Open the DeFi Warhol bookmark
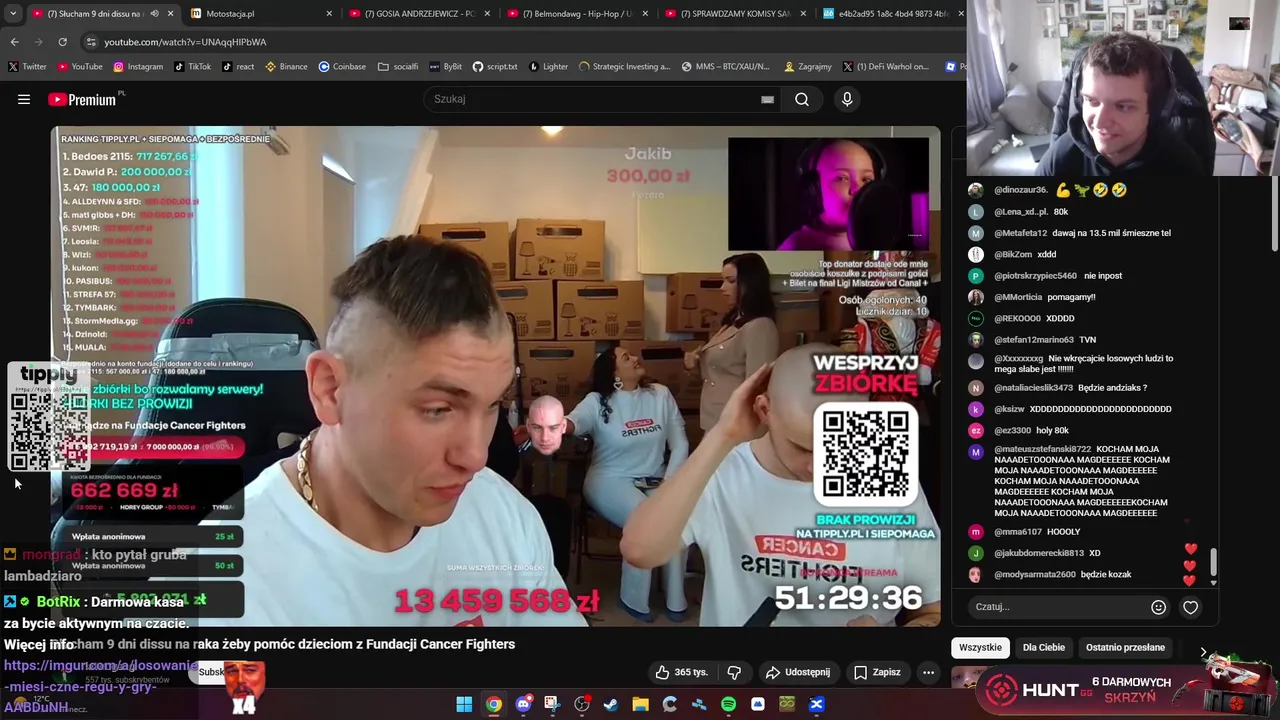 click(886, 67)
